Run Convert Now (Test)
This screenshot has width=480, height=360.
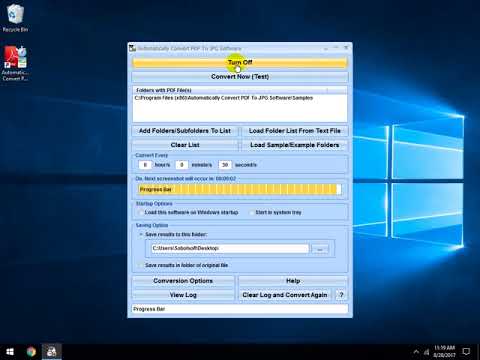pyautogui.click(x=240, y=77)
